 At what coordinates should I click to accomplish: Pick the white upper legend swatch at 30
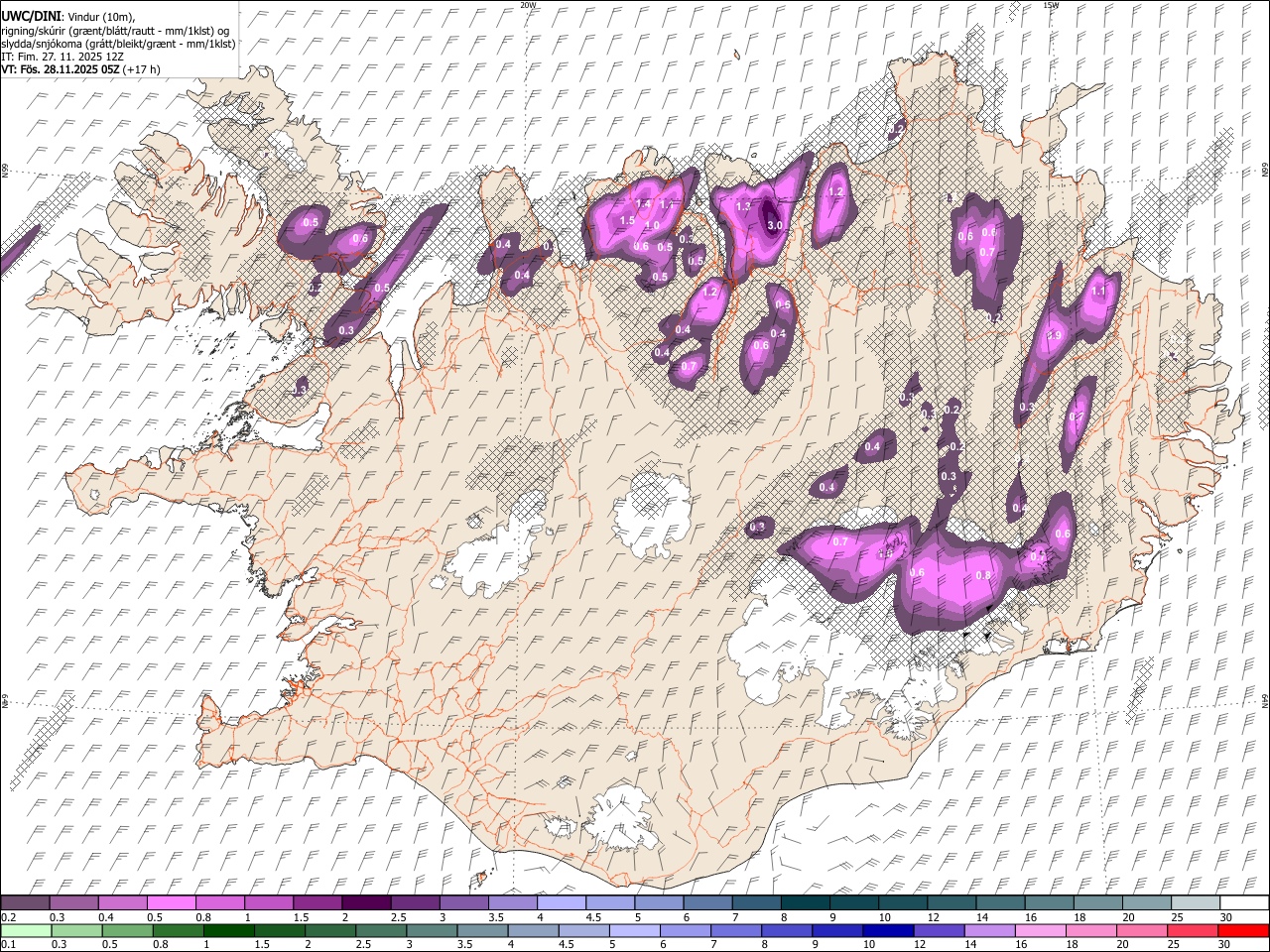point(1244,902)
